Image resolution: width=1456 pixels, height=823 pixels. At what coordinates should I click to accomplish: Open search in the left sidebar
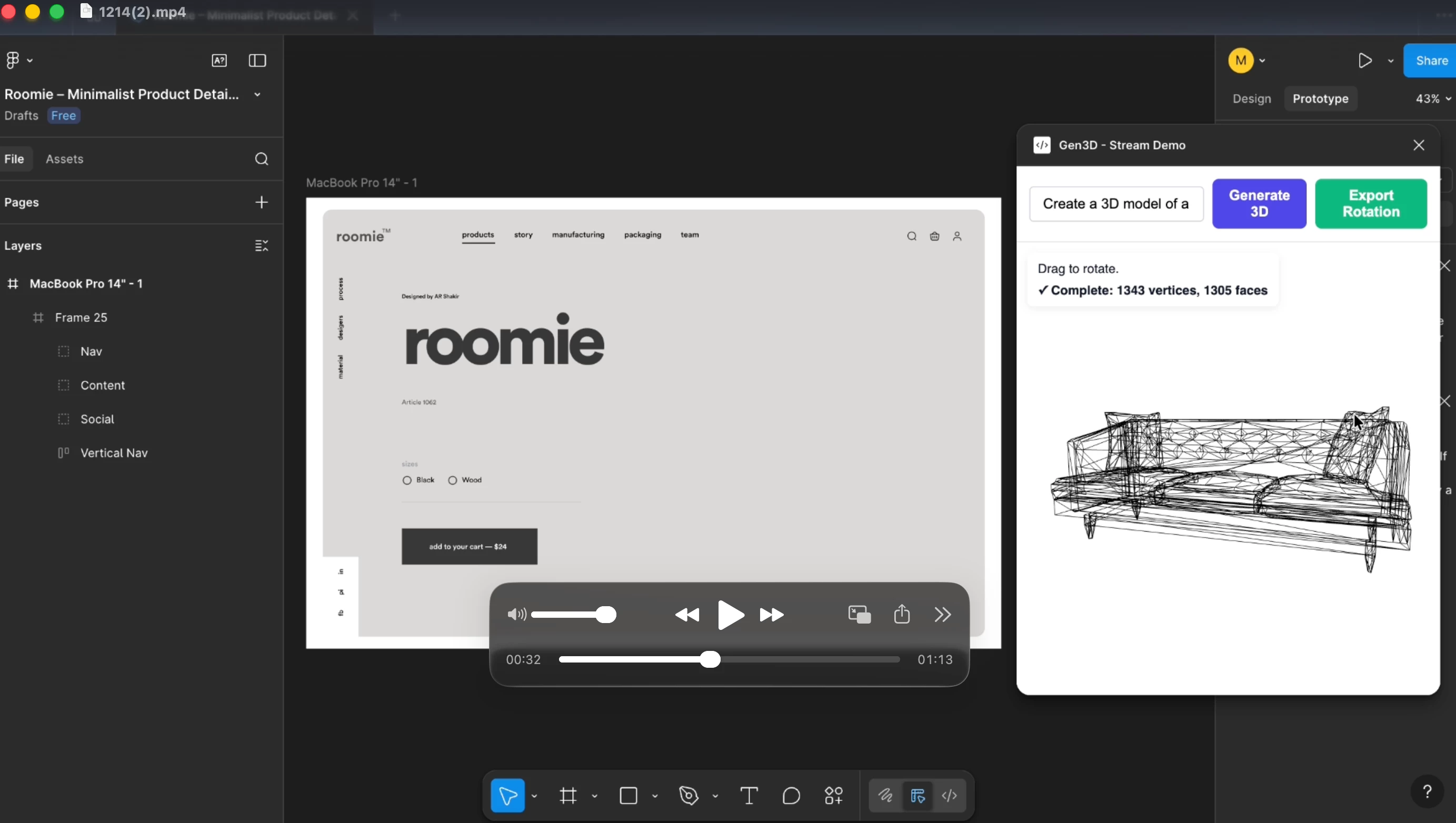coord(261,159)
